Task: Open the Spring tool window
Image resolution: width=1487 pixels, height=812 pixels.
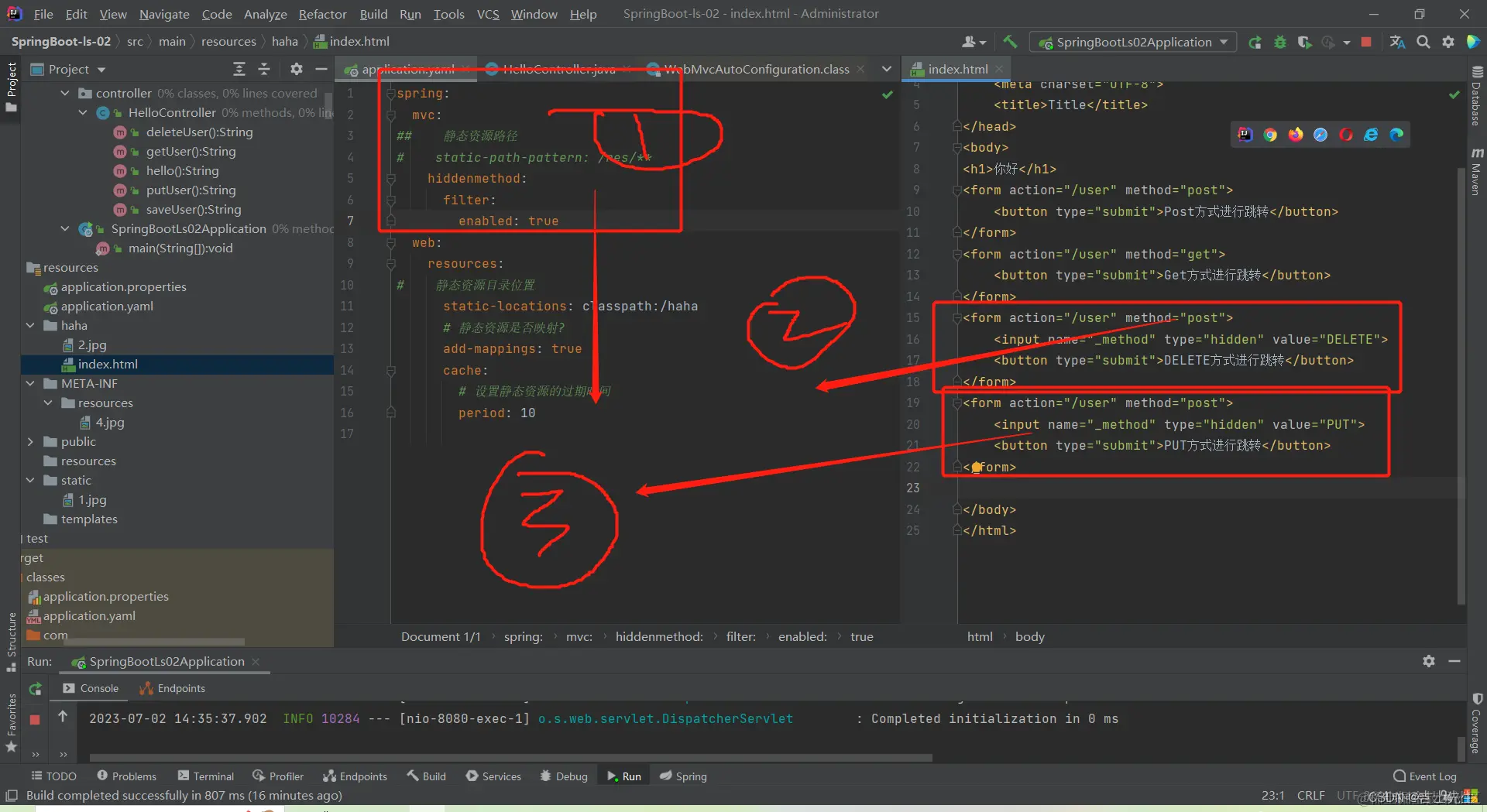Action: tap(683, 776)
